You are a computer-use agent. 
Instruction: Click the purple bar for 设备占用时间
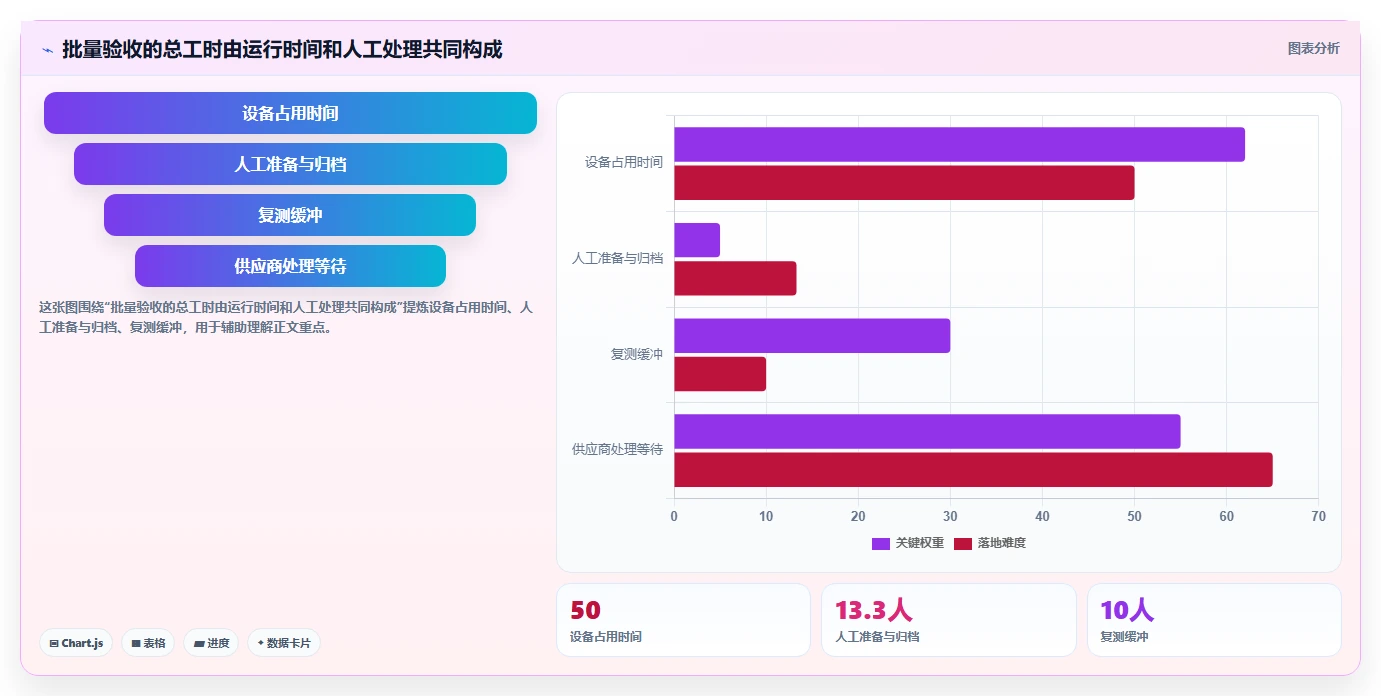pos(959,144)
